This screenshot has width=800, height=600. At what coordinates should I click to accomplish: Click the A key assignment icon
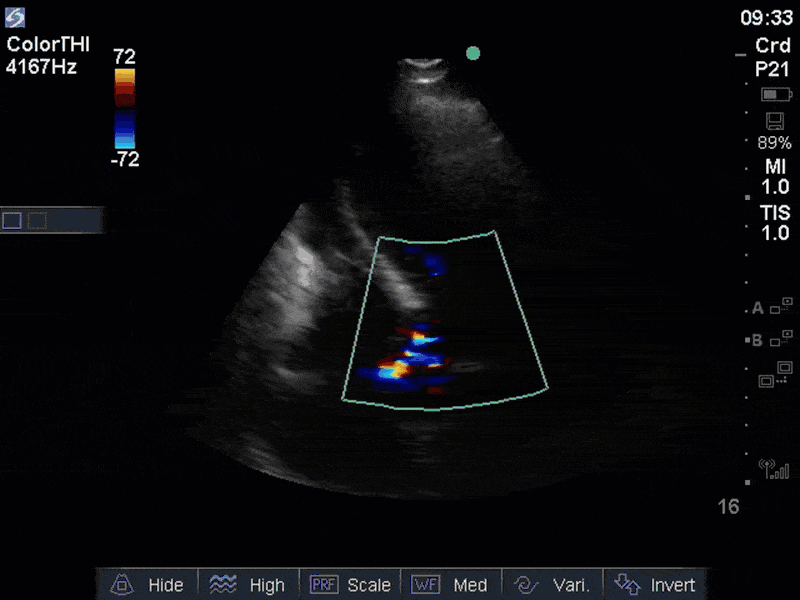tap(772, 307)
